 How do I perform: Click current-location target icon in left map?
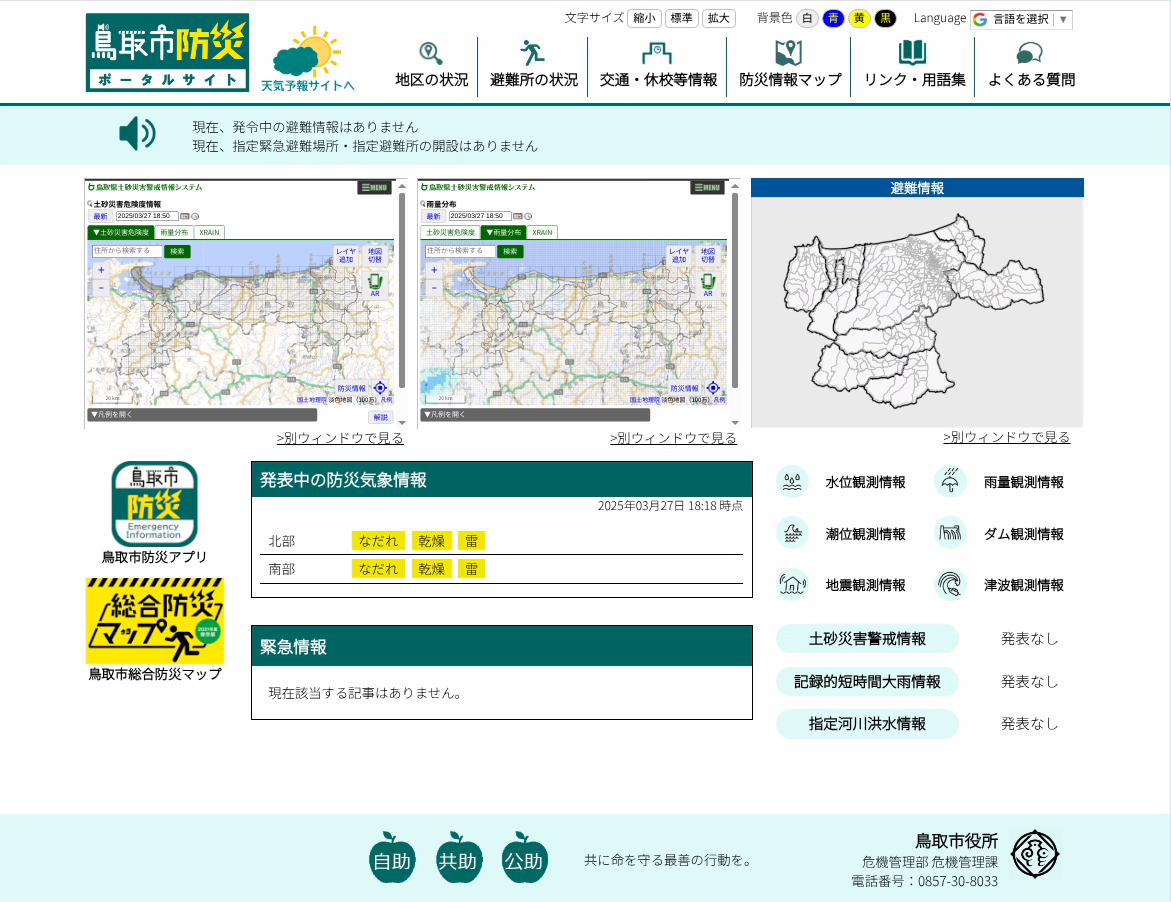point(380,388)
